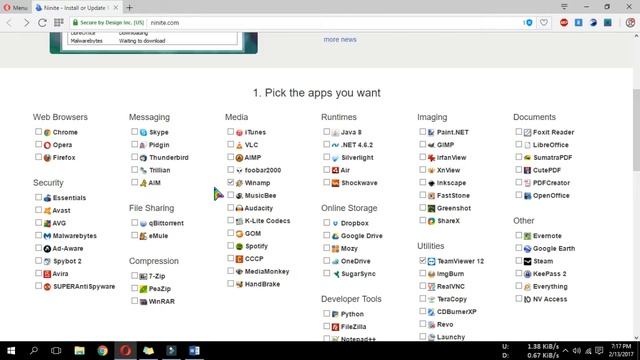Open the Windows Start menu
The width and height of the screenshot is (640, 360).
[x=11, y=351]
